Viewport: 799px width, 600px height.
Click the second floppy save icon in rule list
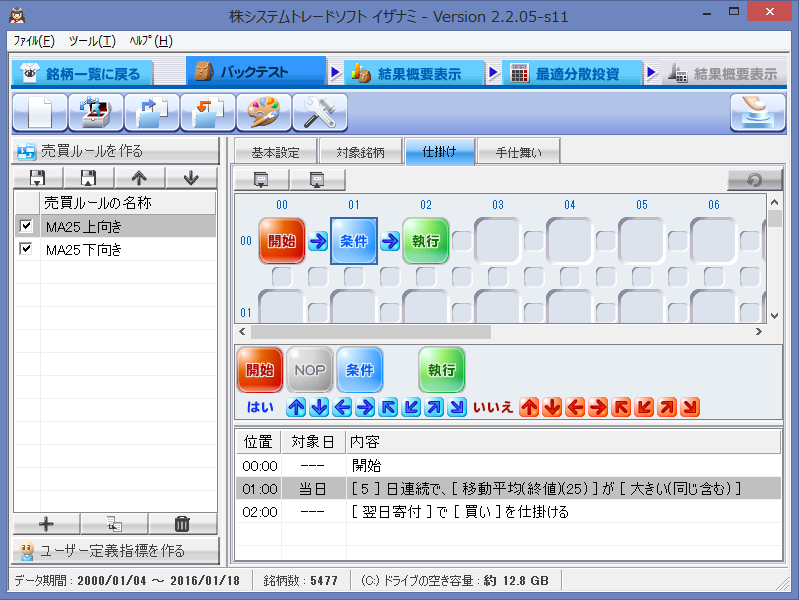(89, 178)
